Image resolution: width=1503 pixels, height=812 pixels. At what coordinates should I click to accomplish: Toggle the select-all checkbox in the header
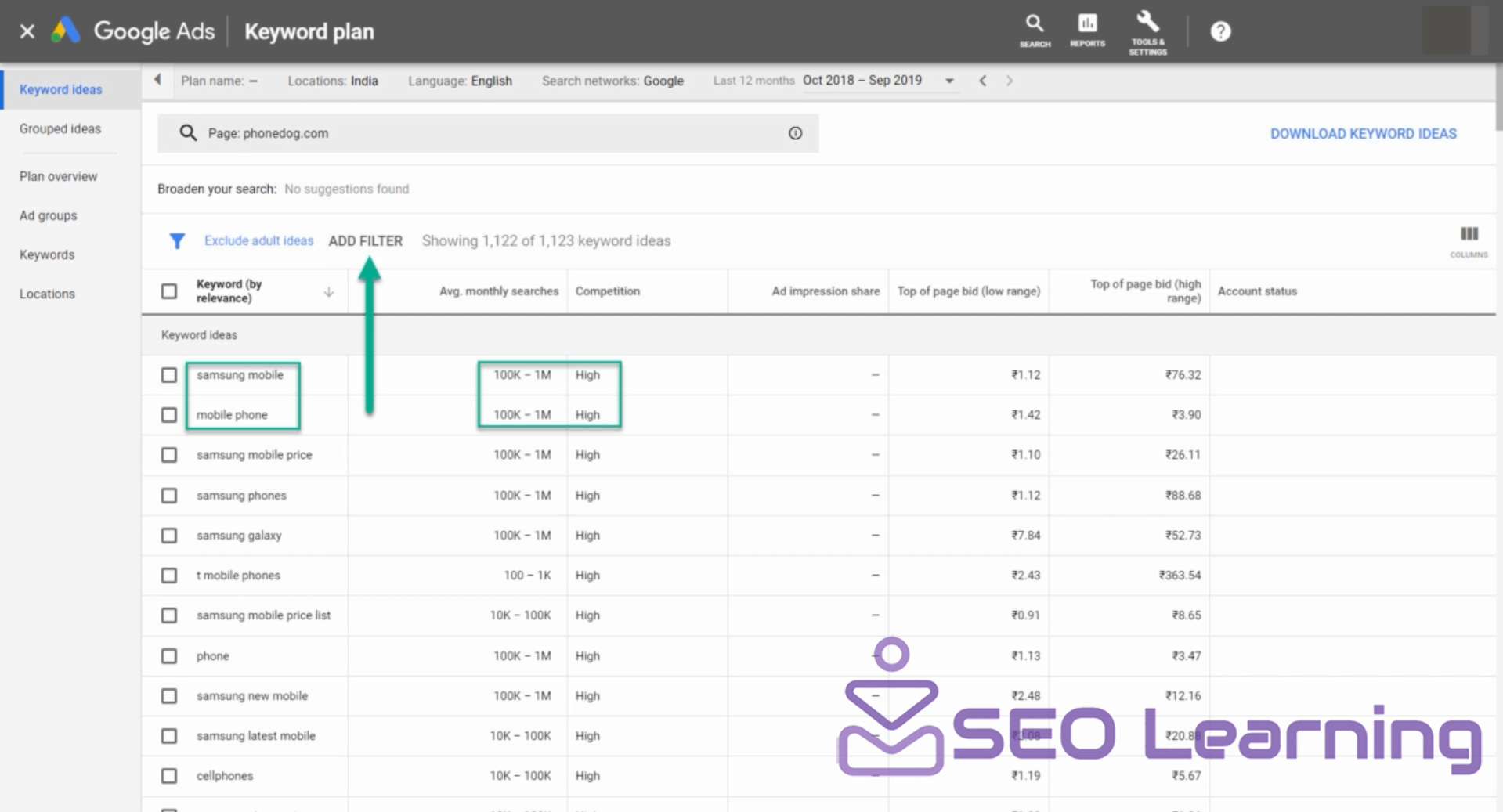click(x=169, y=291)
